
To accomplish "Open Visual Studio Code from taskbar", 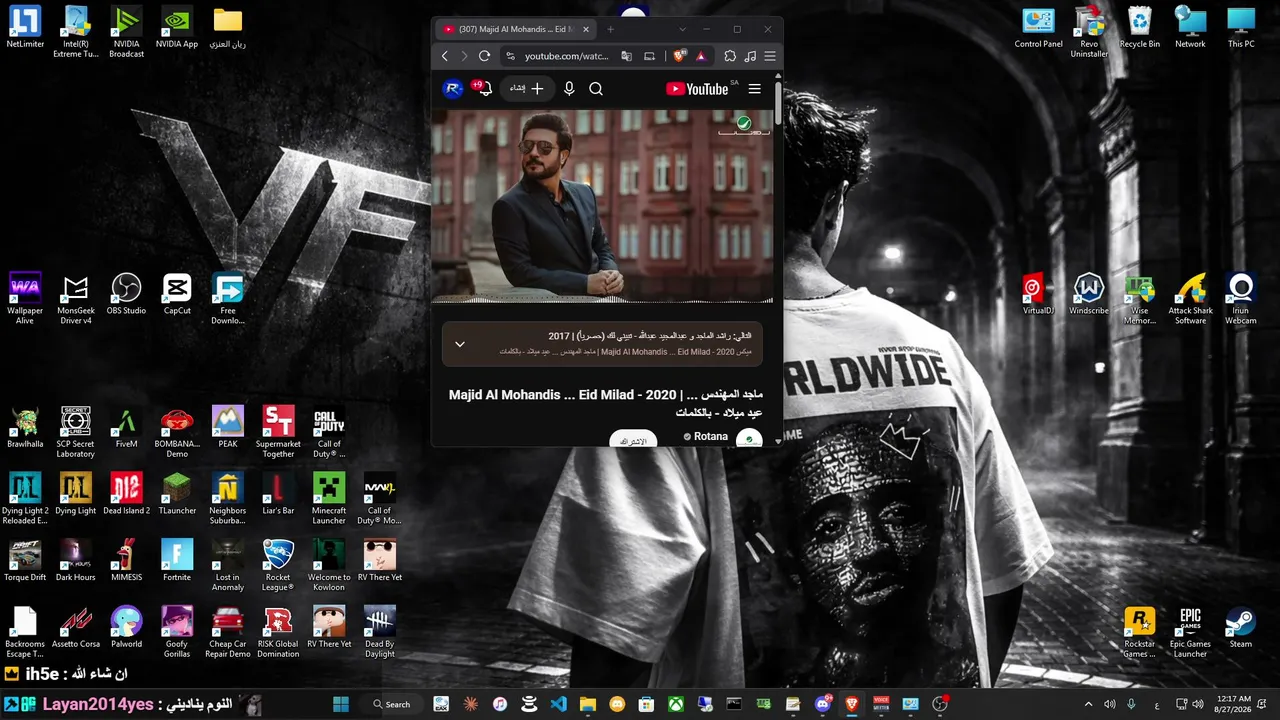I will click(558, 704).
